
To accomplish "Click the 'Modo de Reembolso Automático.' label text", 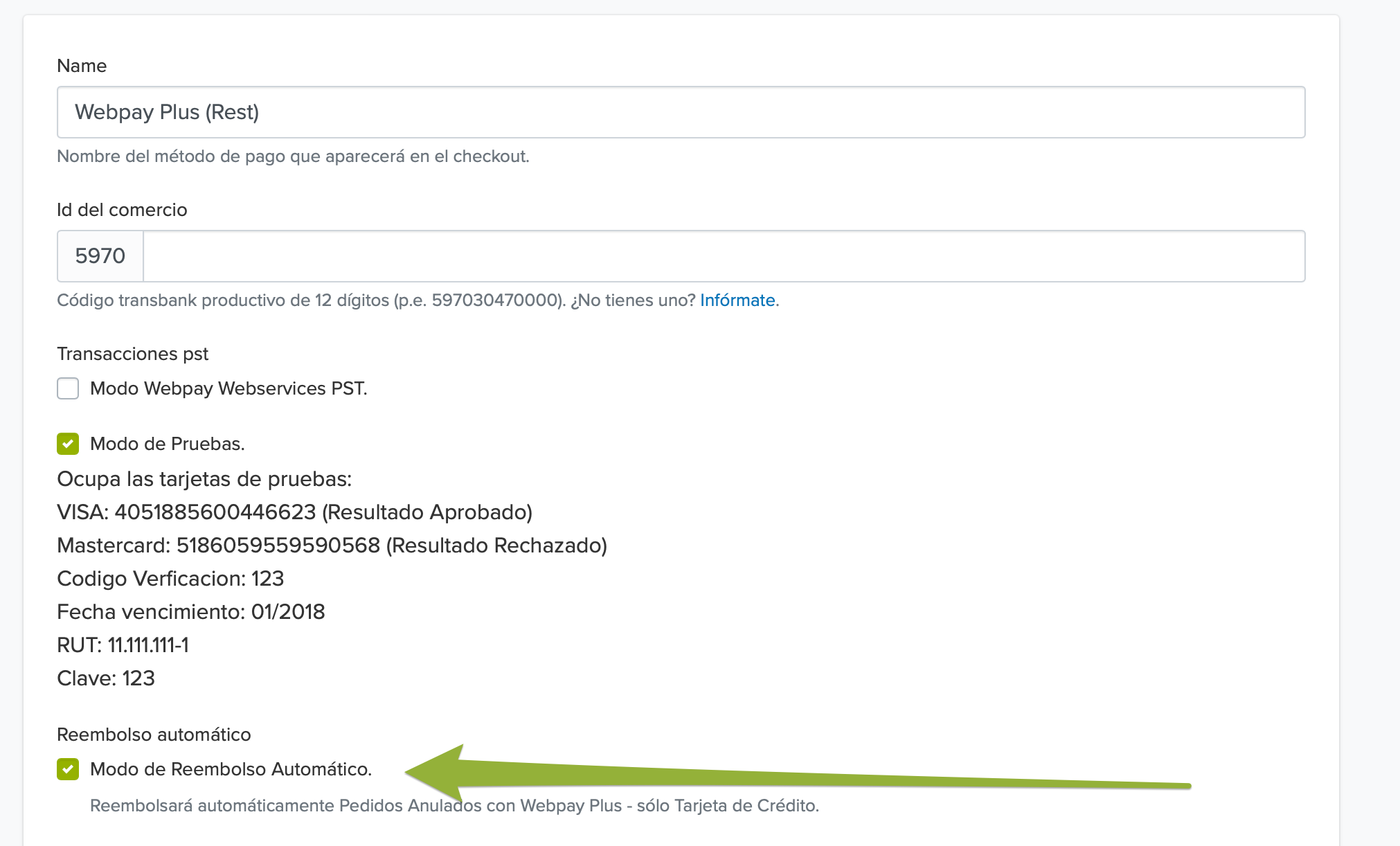I will [231, 769].
